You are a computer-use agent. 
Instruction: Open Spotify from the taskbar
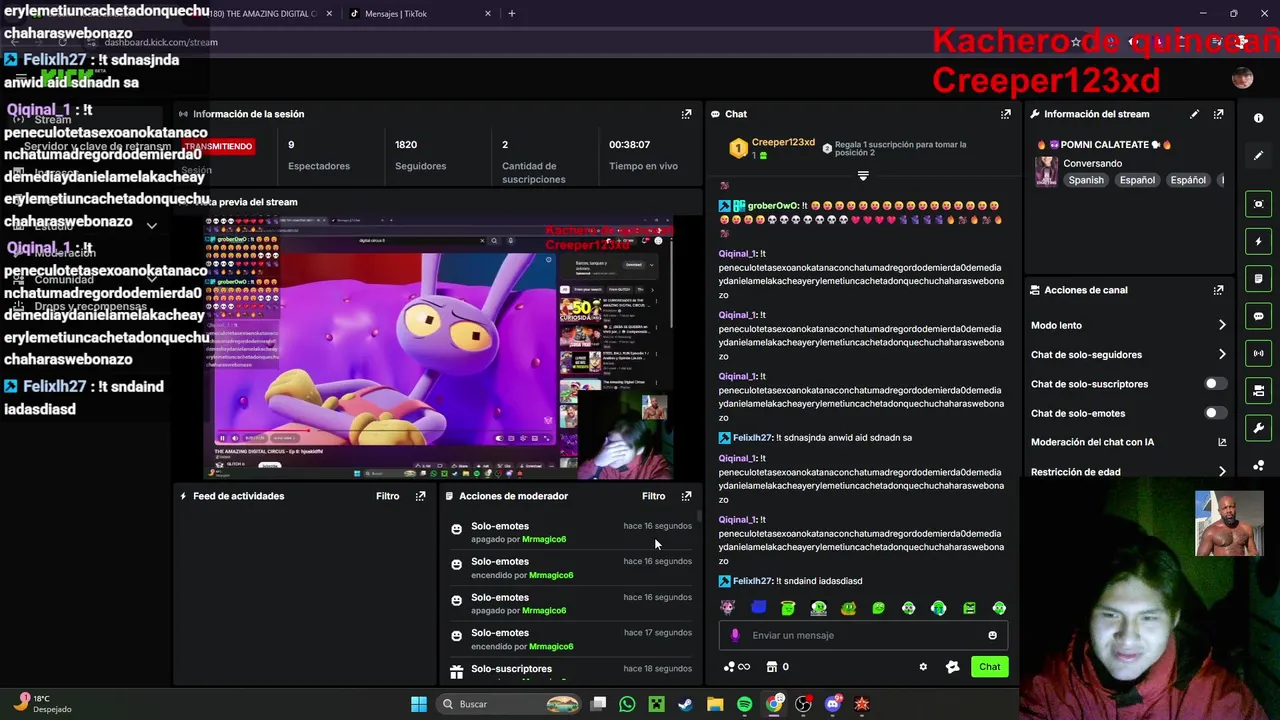744,704
